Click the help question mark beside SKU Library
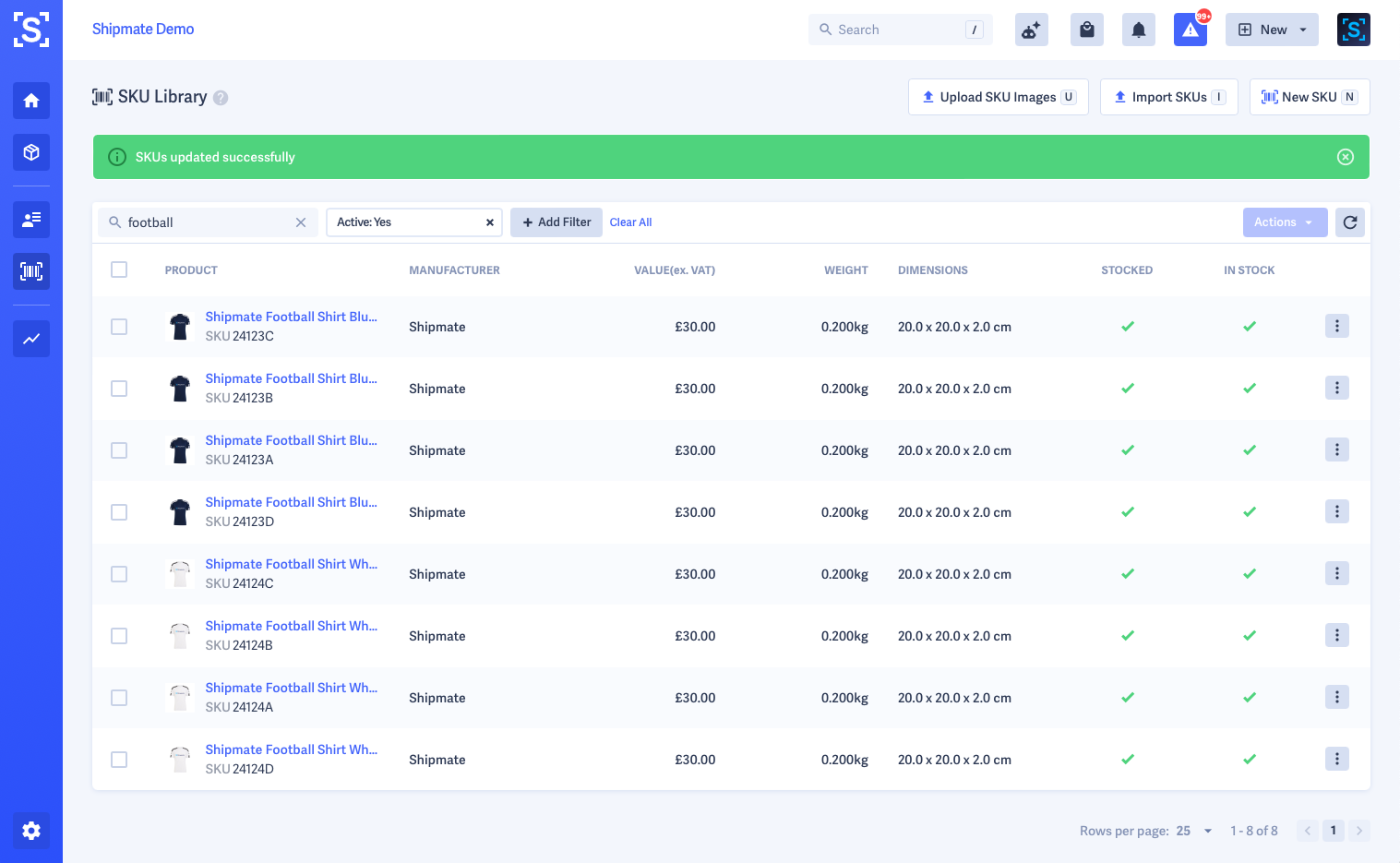1400x863 pixels. tap(221, 98)
